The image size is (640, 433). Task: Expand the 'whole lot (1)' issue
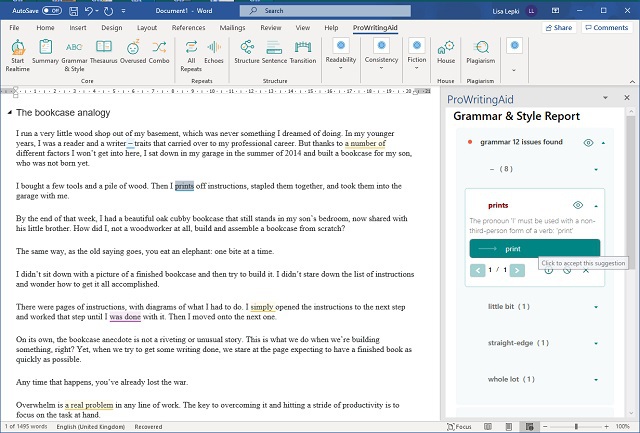pos(596,380)
